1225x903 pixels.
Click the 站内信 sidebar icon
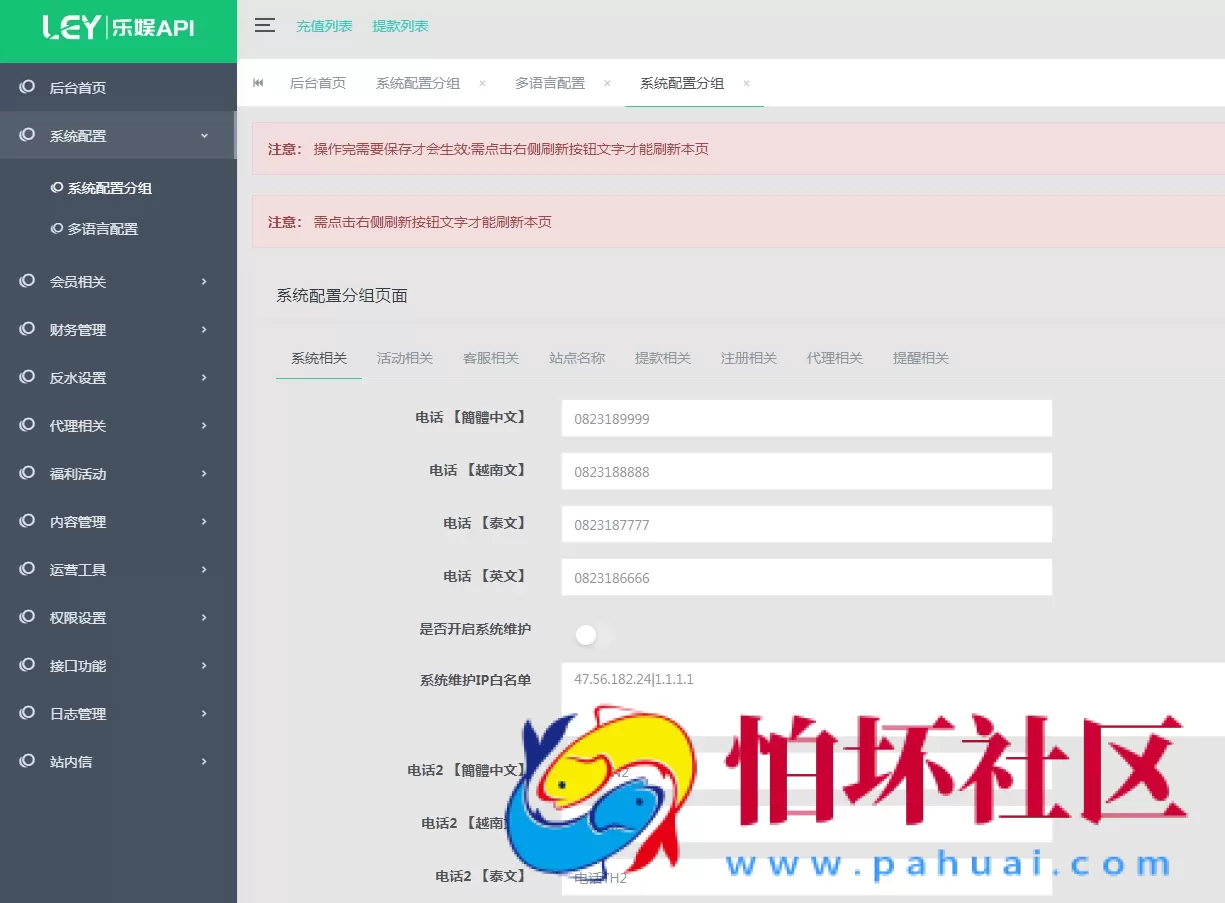click(x=27, y=761)
